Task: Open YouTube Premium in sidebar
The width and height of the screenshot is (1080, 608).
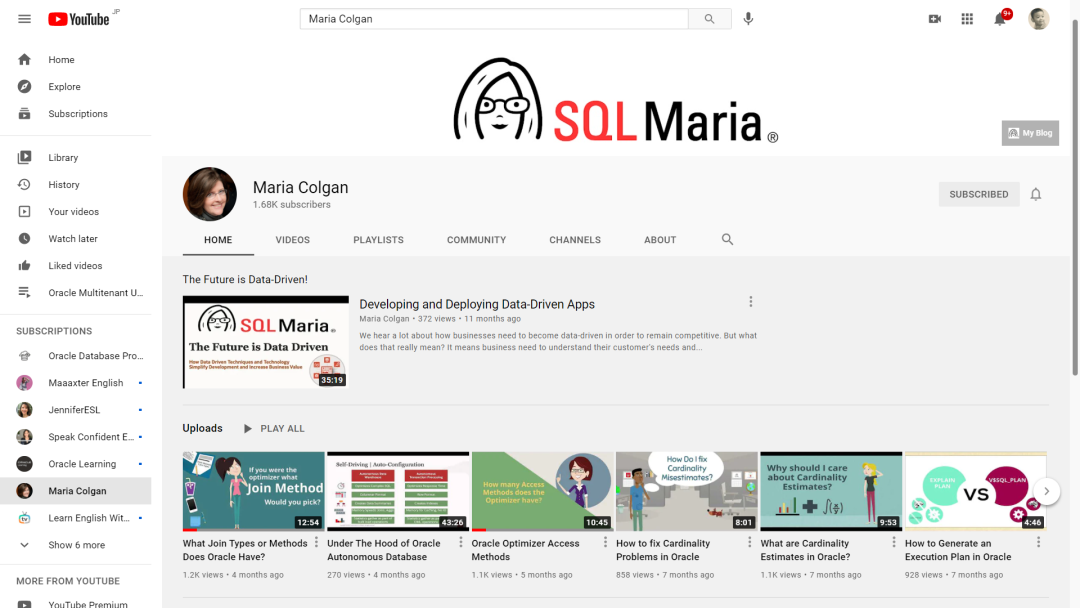Action: [x=76, y=604]
